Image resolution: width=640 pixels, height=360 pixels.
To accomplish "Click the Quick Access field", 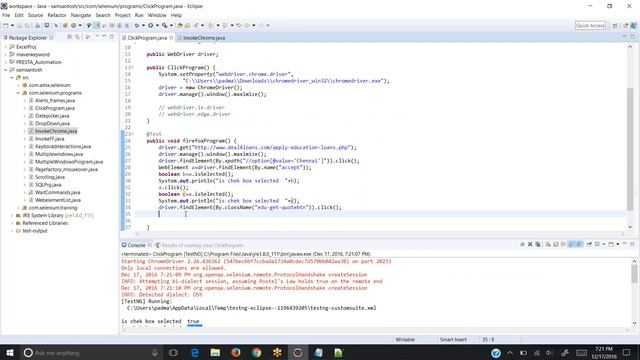I will coord(590,25).
